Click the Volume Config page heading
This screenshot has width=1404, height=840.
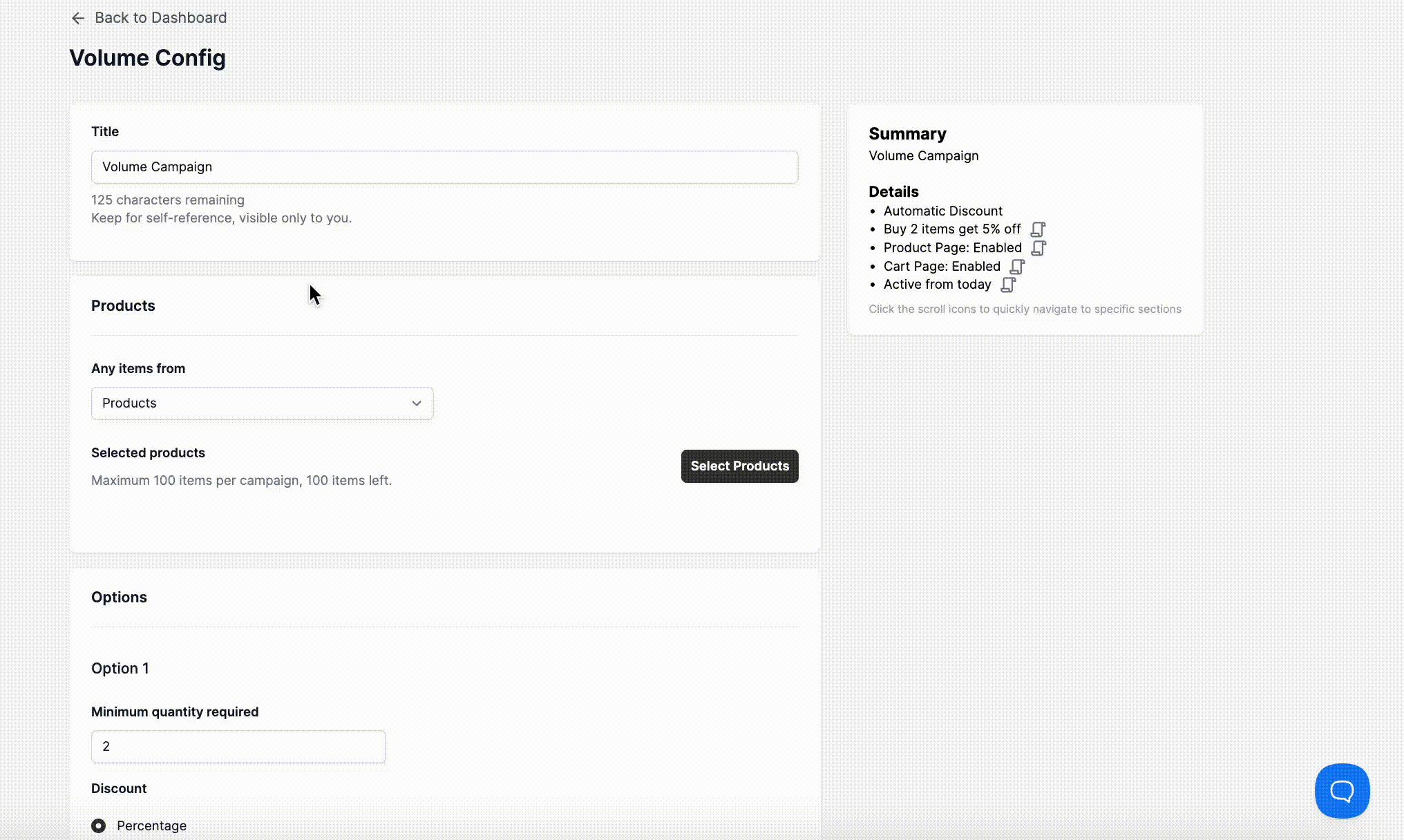(x=147, y=58)
